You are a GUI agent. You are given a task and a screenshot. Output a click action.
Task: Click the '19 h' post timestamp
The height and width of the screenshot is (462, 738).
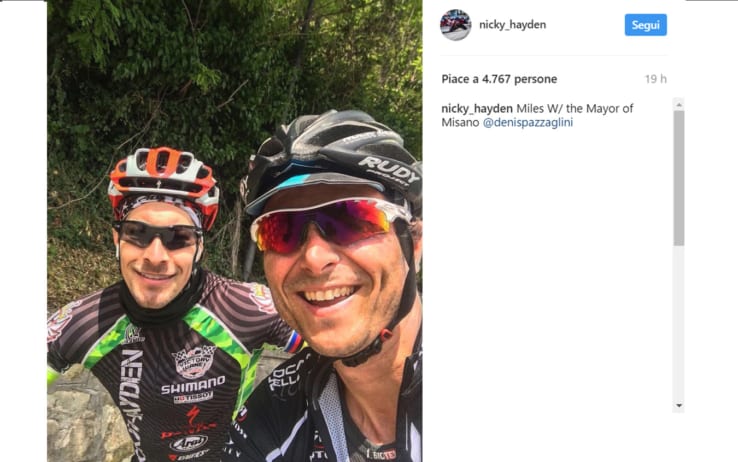tap(656, 79)
